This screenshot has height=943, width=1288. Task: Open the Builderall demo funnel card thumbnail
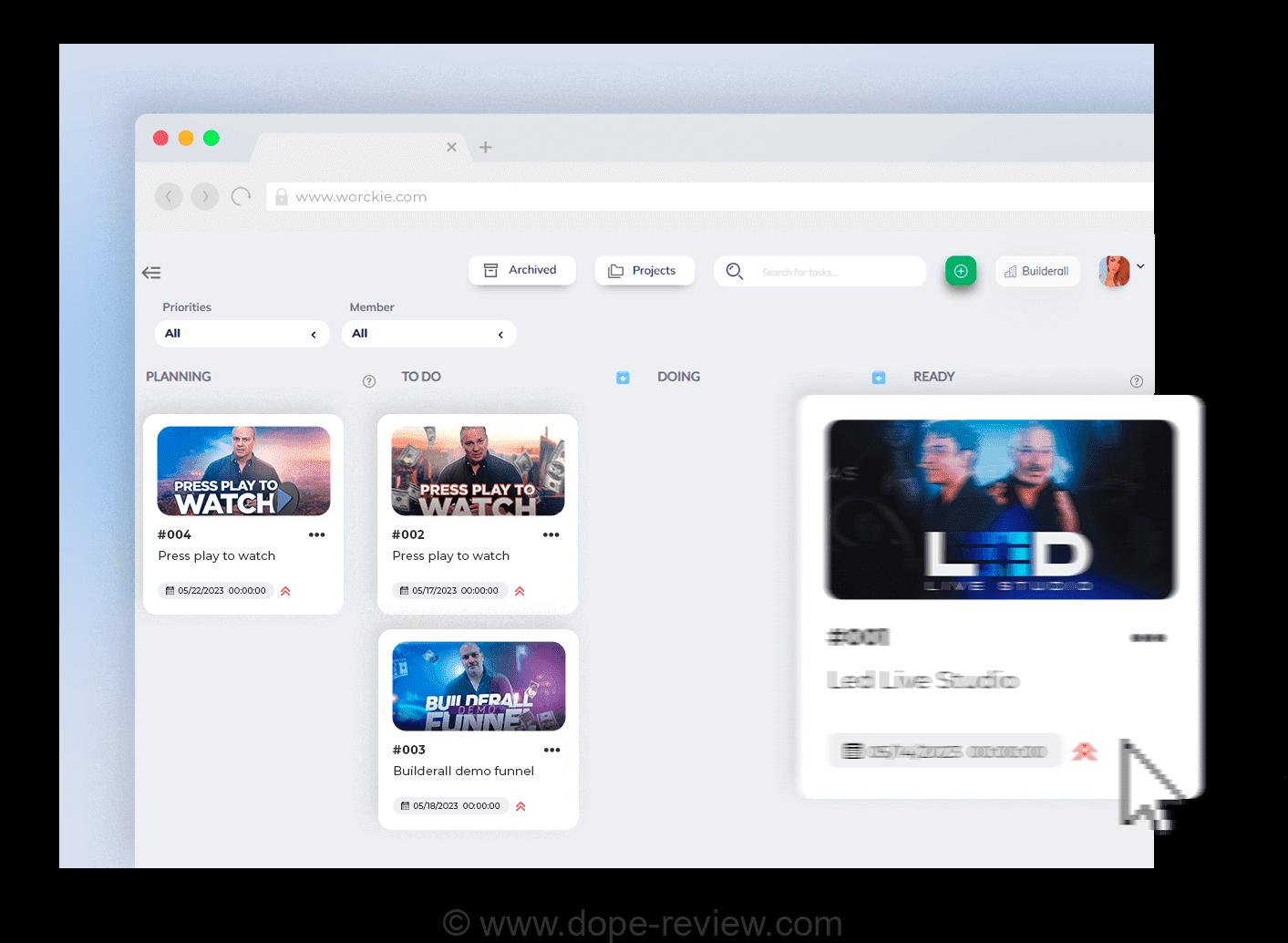click(x=479, y=686)
